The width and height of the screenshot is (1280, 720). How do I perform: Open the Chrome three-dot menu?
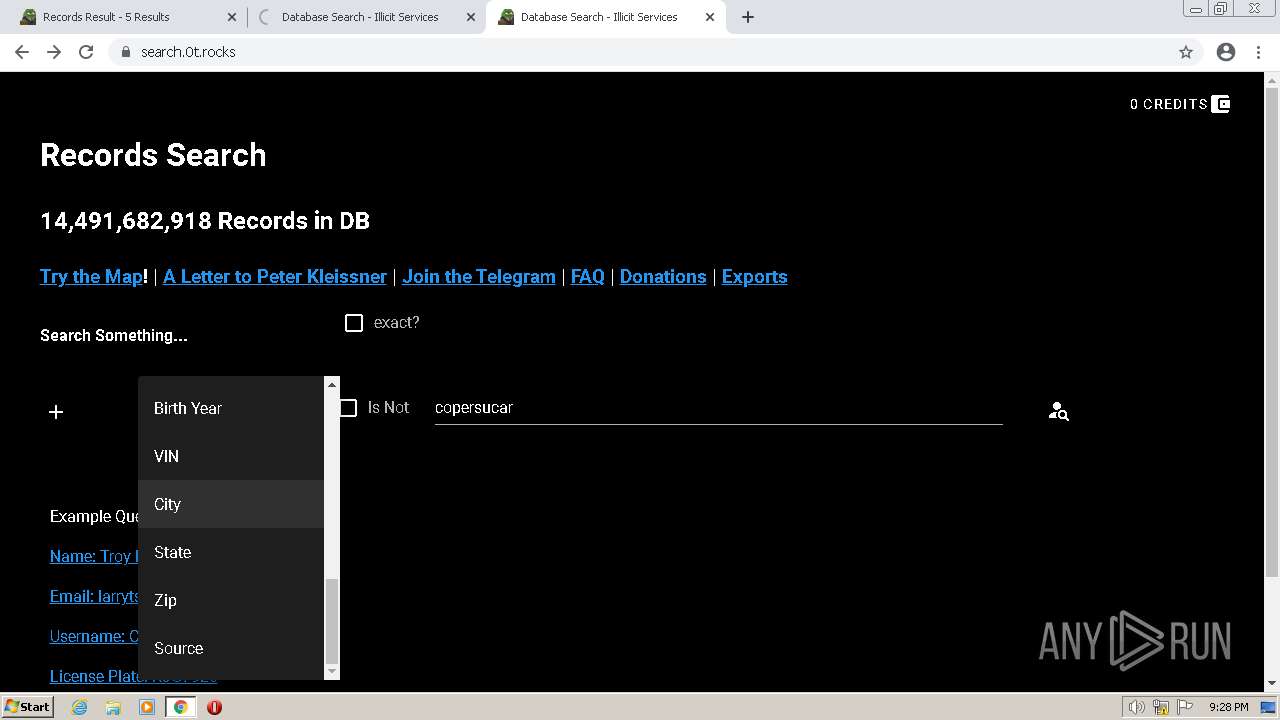click(x=1258, y=52)
